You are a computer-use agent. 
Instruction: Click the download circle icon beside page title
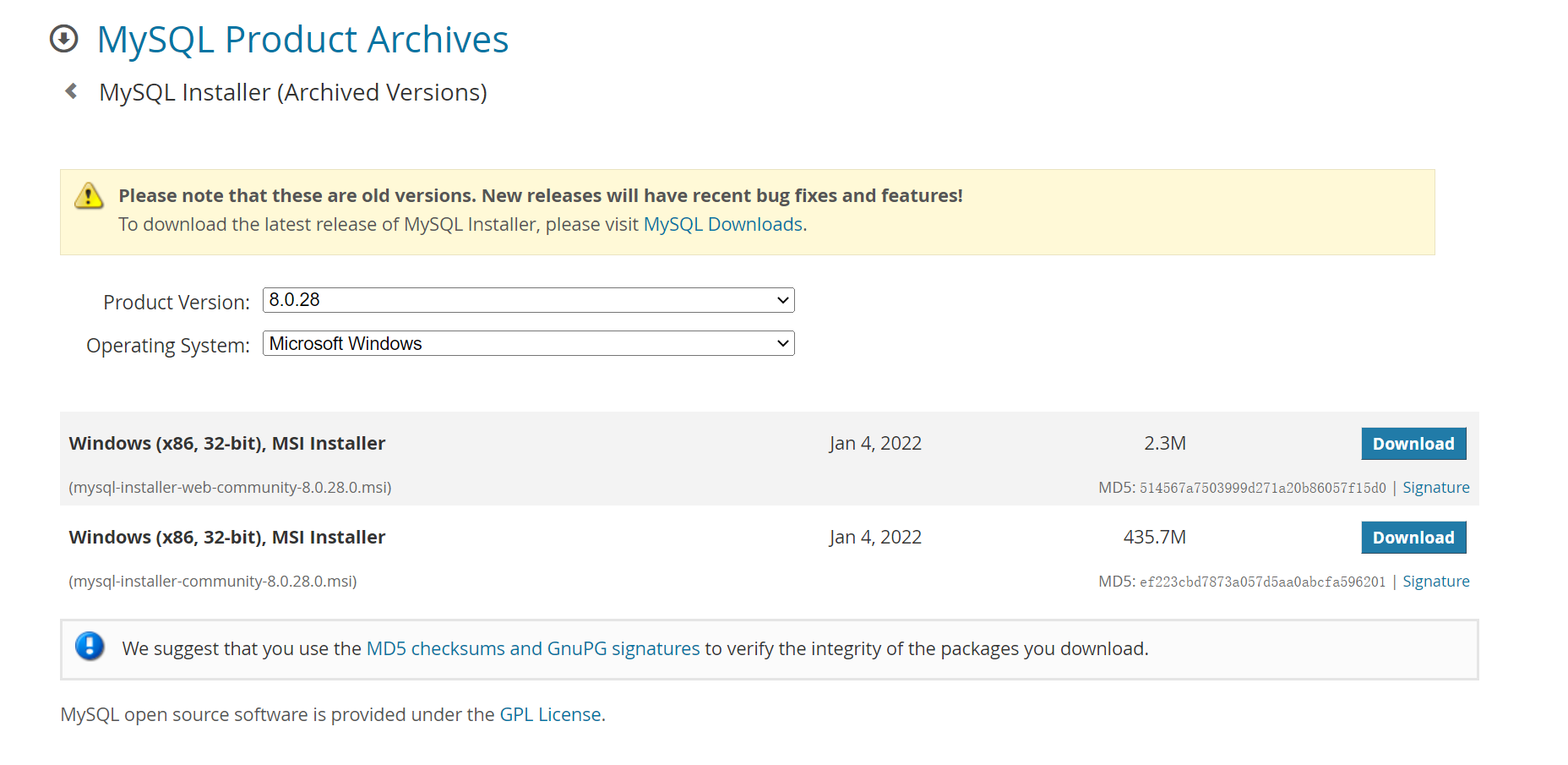(x=64, y=39)
